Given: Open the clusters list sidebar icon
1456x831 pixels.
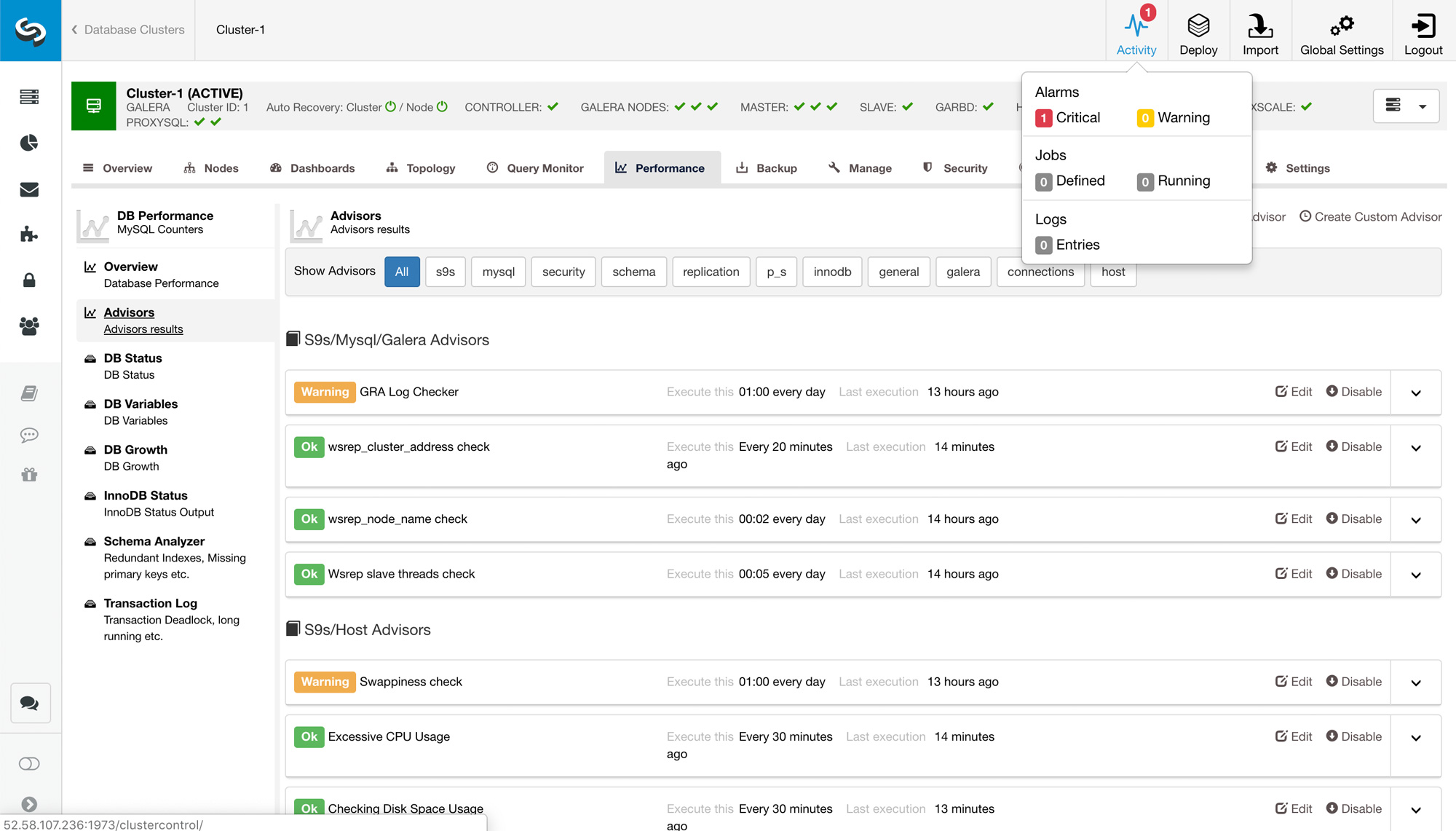Looking at the screenshot, I should [29, 97].
